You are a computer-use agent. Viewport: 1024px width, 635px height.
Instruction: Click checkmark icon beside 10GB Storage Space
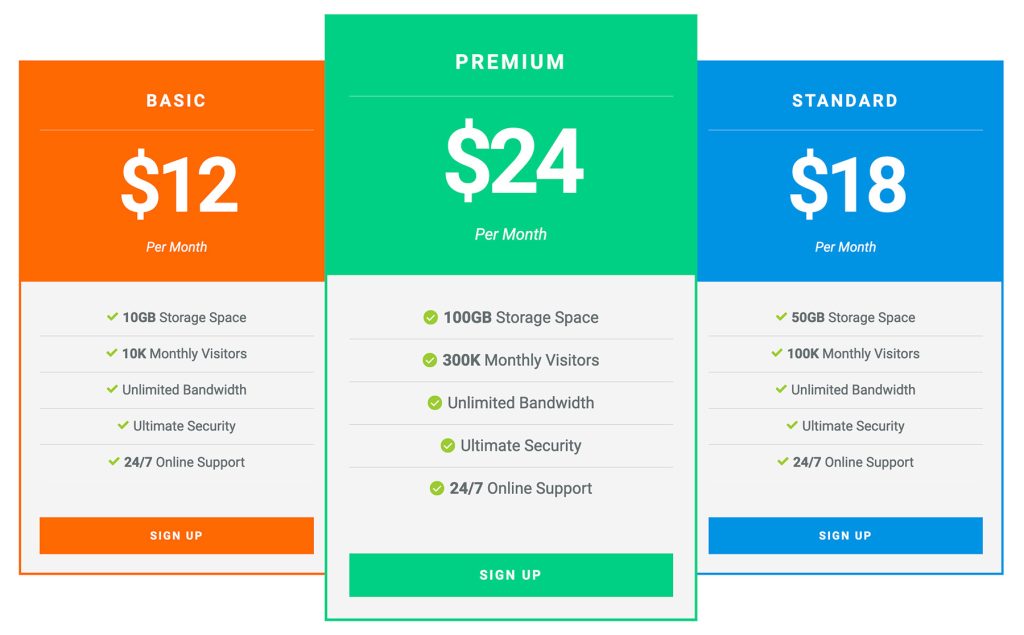(x=113, y=317)
